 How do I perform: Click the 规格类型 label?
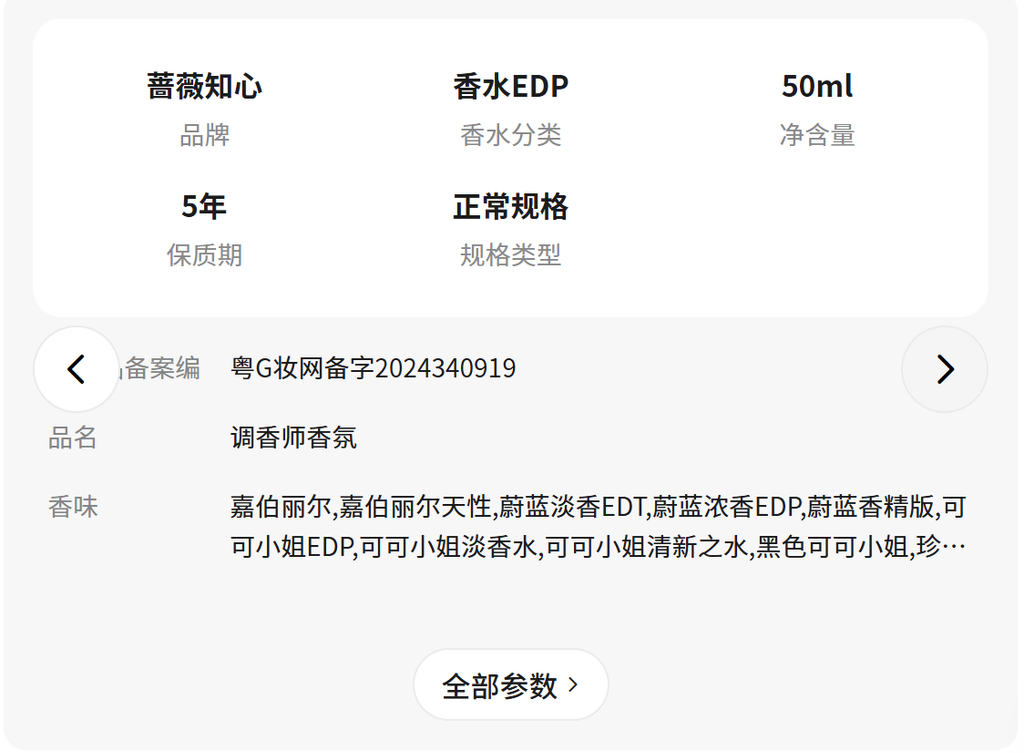510,256
